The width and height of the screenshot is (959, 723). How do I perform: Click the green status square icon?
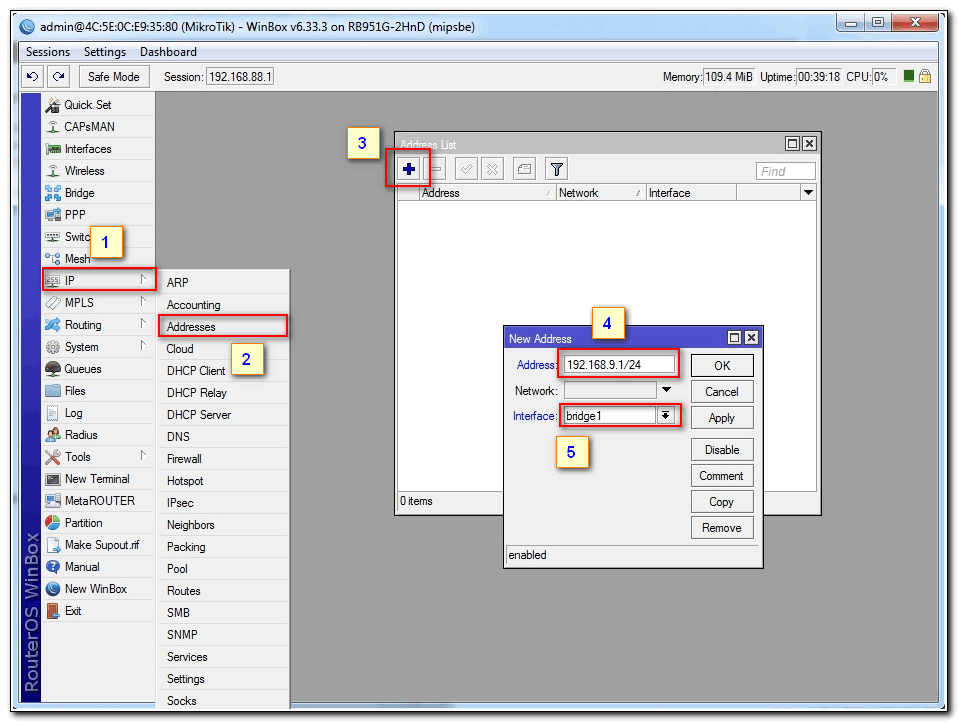tap(908, 76)
